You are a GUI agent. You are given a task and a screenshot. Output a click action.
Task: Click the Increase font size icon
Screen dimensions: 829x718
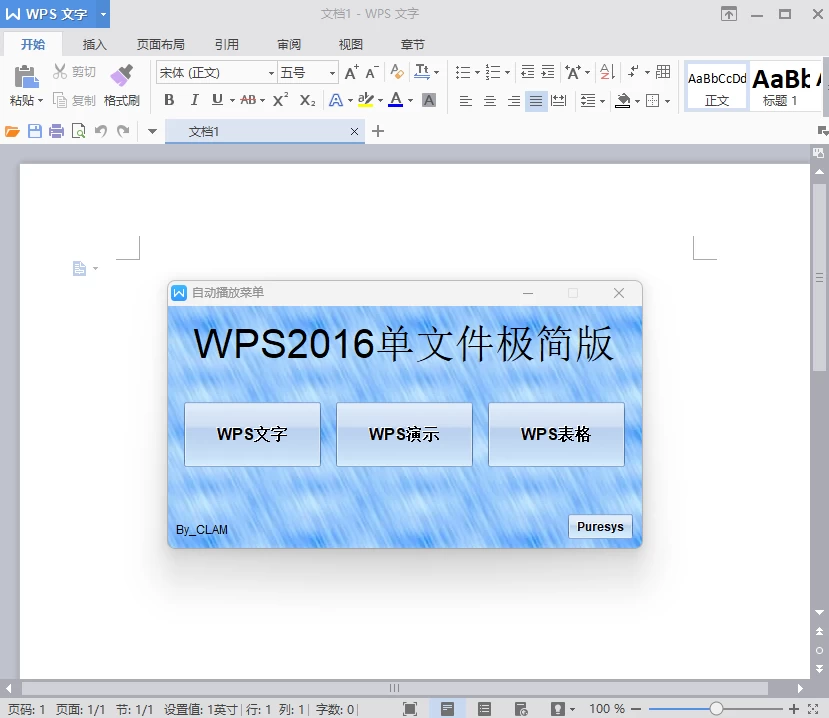point(351,73)
